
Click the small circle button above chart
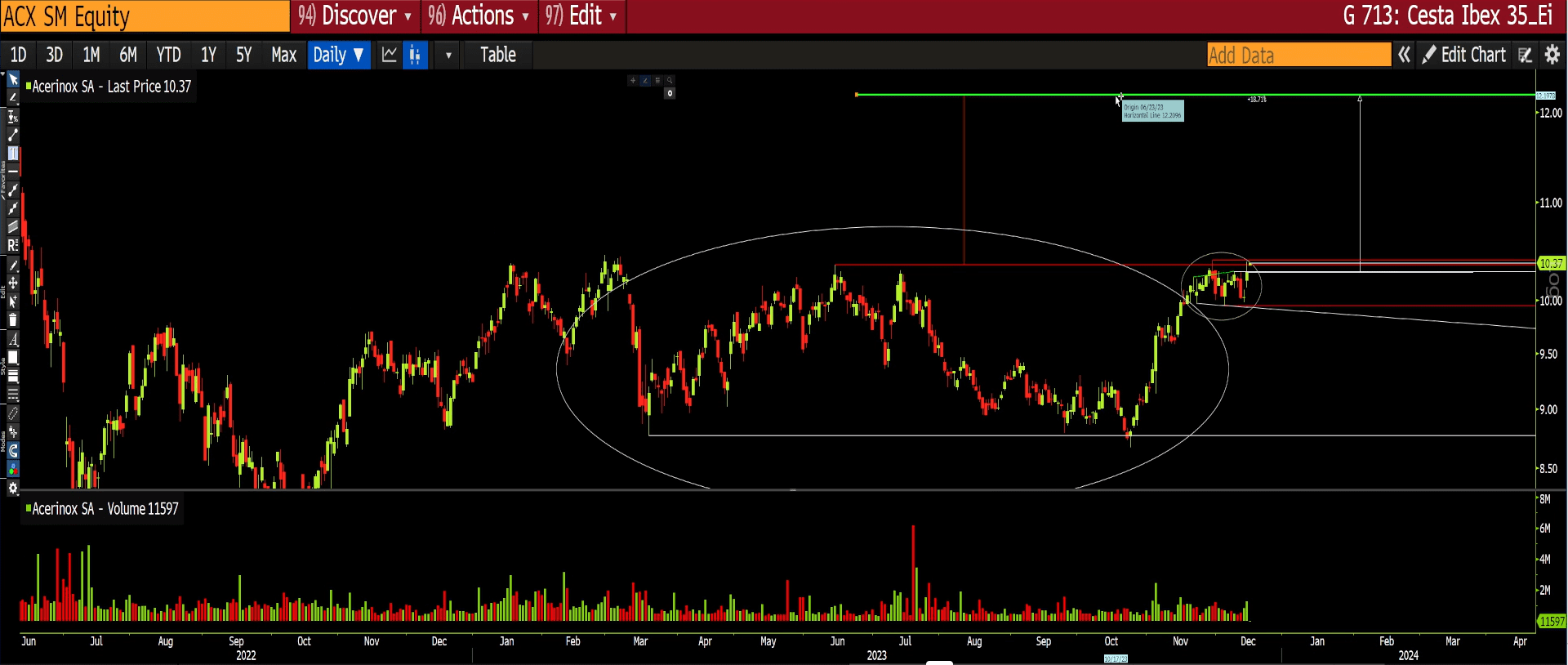tap(670, 93)
